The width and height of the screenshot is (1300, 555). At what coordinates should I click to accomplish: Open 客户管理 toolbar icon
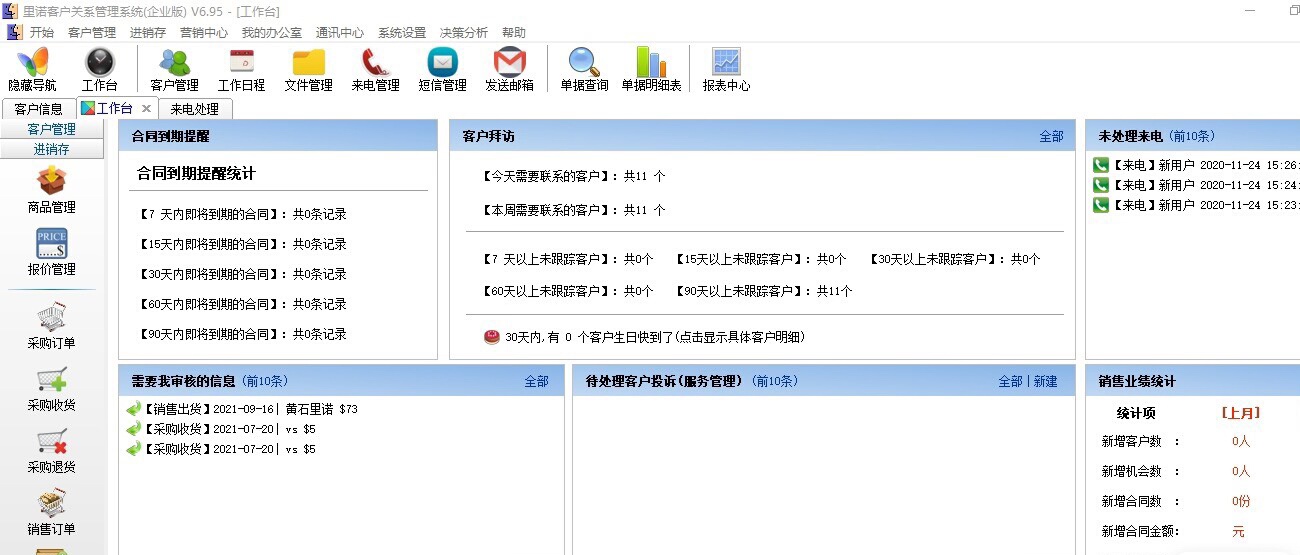pyautogui.click(x=174, y=70)
